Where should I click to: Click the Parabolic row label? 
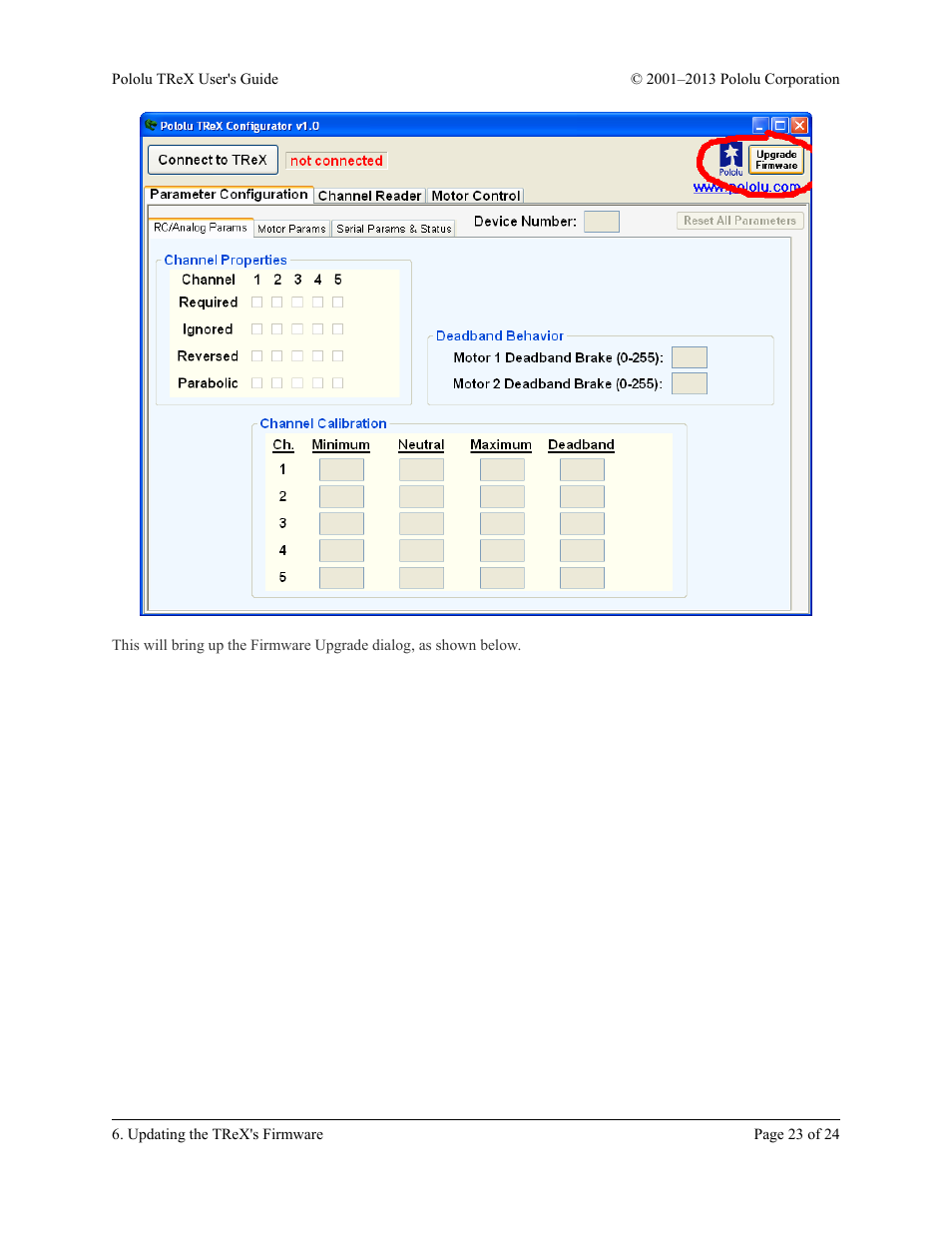pyautogui.click(x=208, y=383)
